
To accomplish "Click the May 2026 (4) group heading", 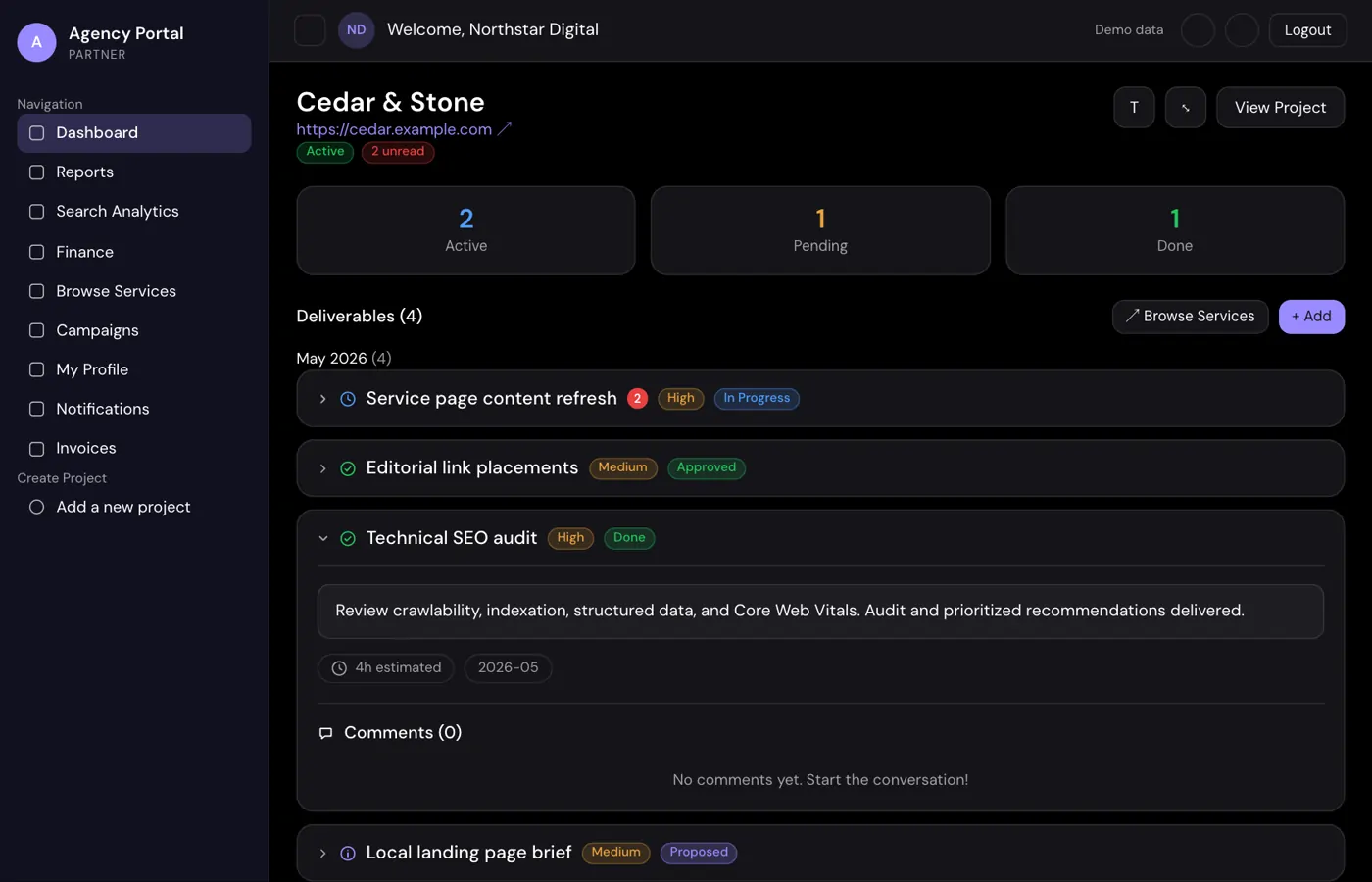I will tap(344, 359).
